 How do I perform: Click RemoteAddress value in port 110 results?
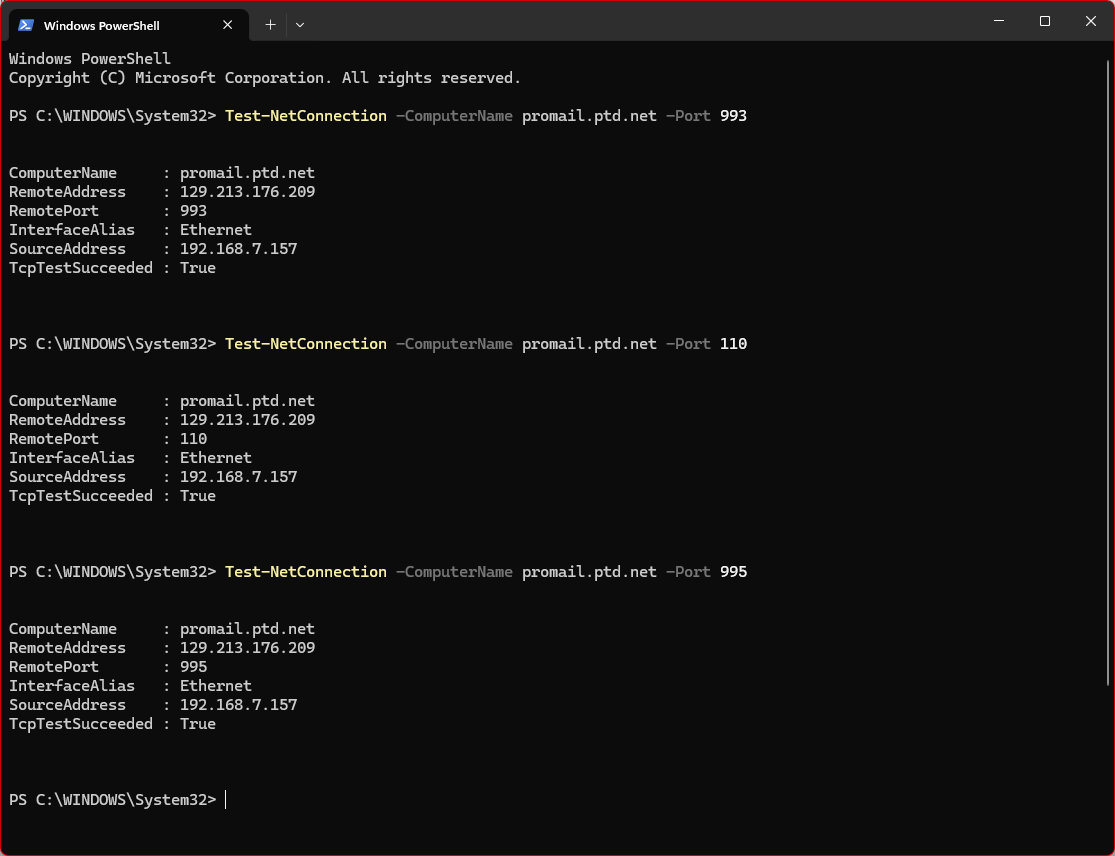pyautogui.click(x=247, y=420)
